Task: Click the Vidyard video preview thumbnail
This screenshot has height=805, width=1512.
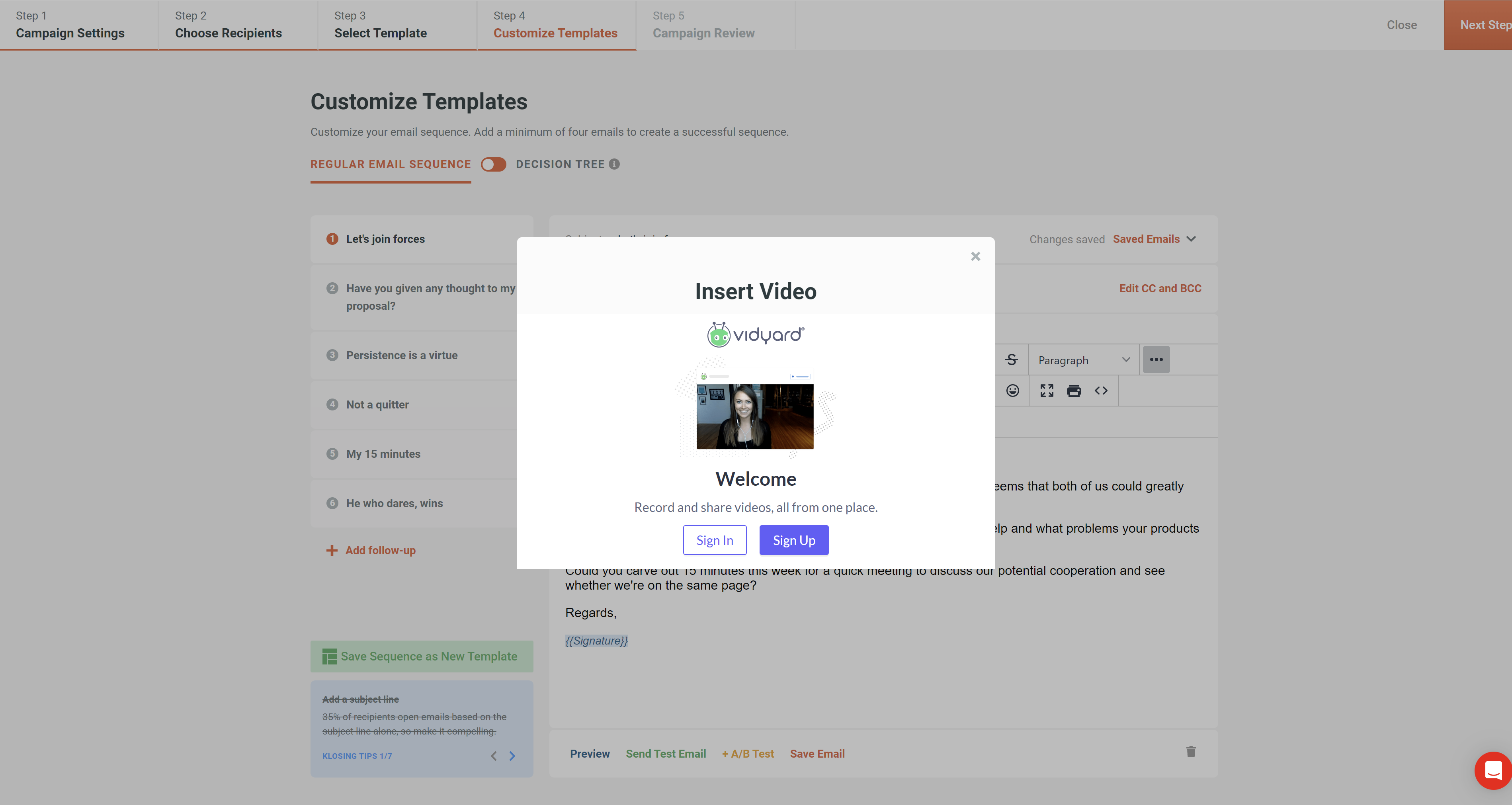Action: (x=755, y=416)
